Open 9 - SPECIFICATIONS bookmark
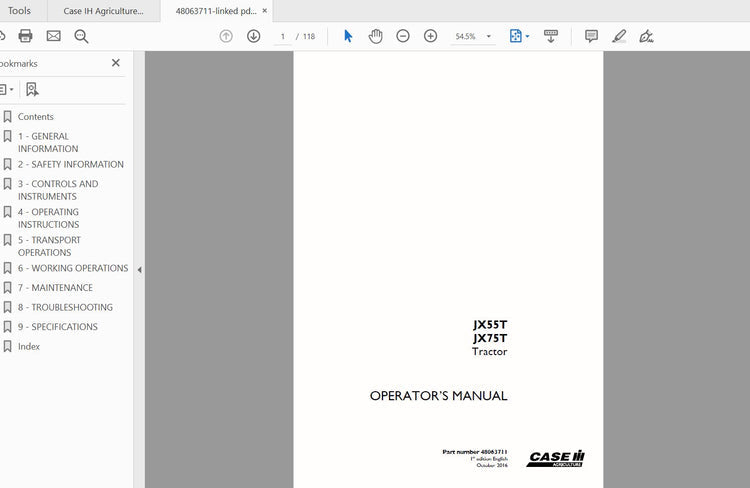 click(57, 327)
